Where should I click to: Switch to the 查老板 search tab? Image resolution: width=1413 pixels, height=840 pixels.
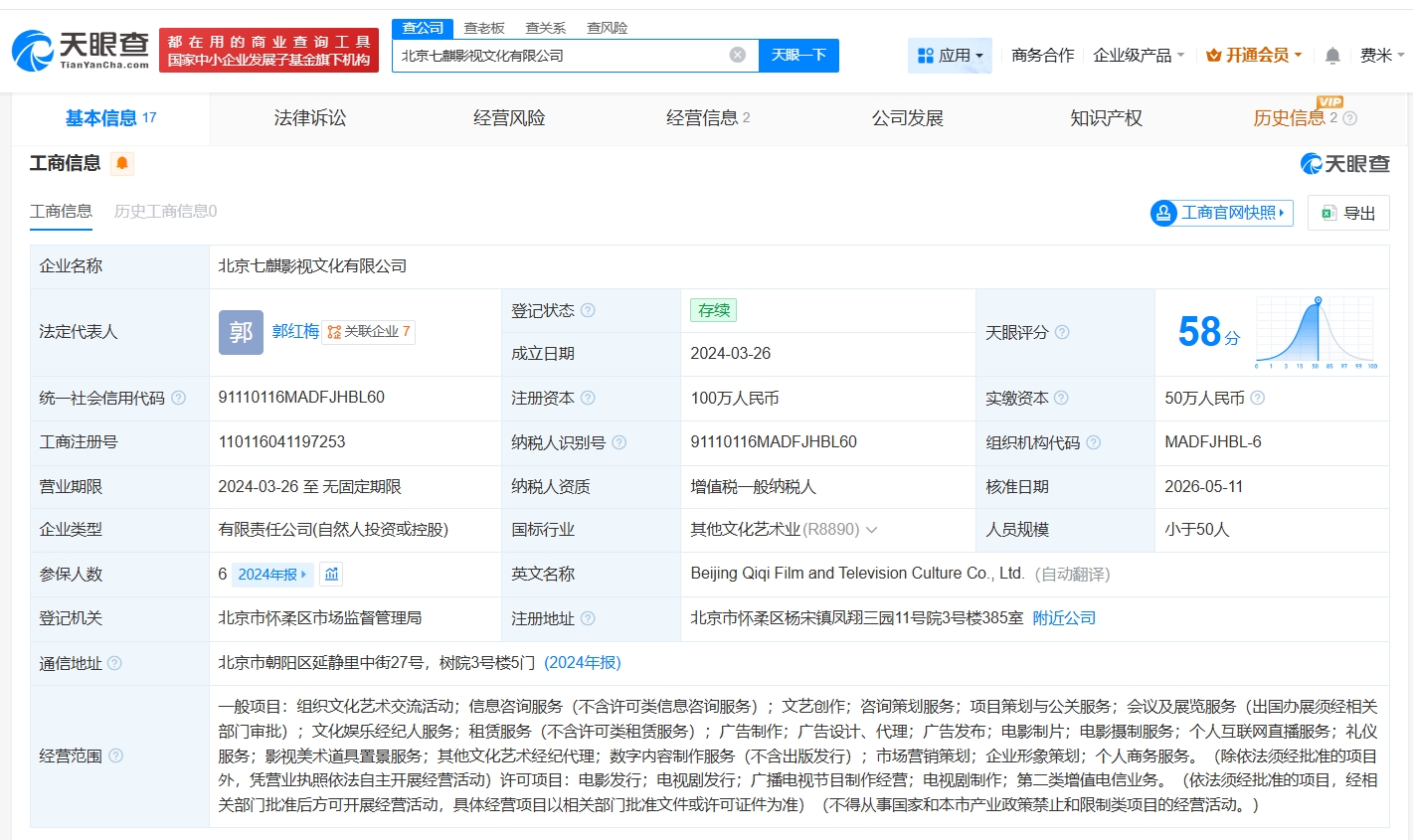pyautogui.click(x=484, y=28)
